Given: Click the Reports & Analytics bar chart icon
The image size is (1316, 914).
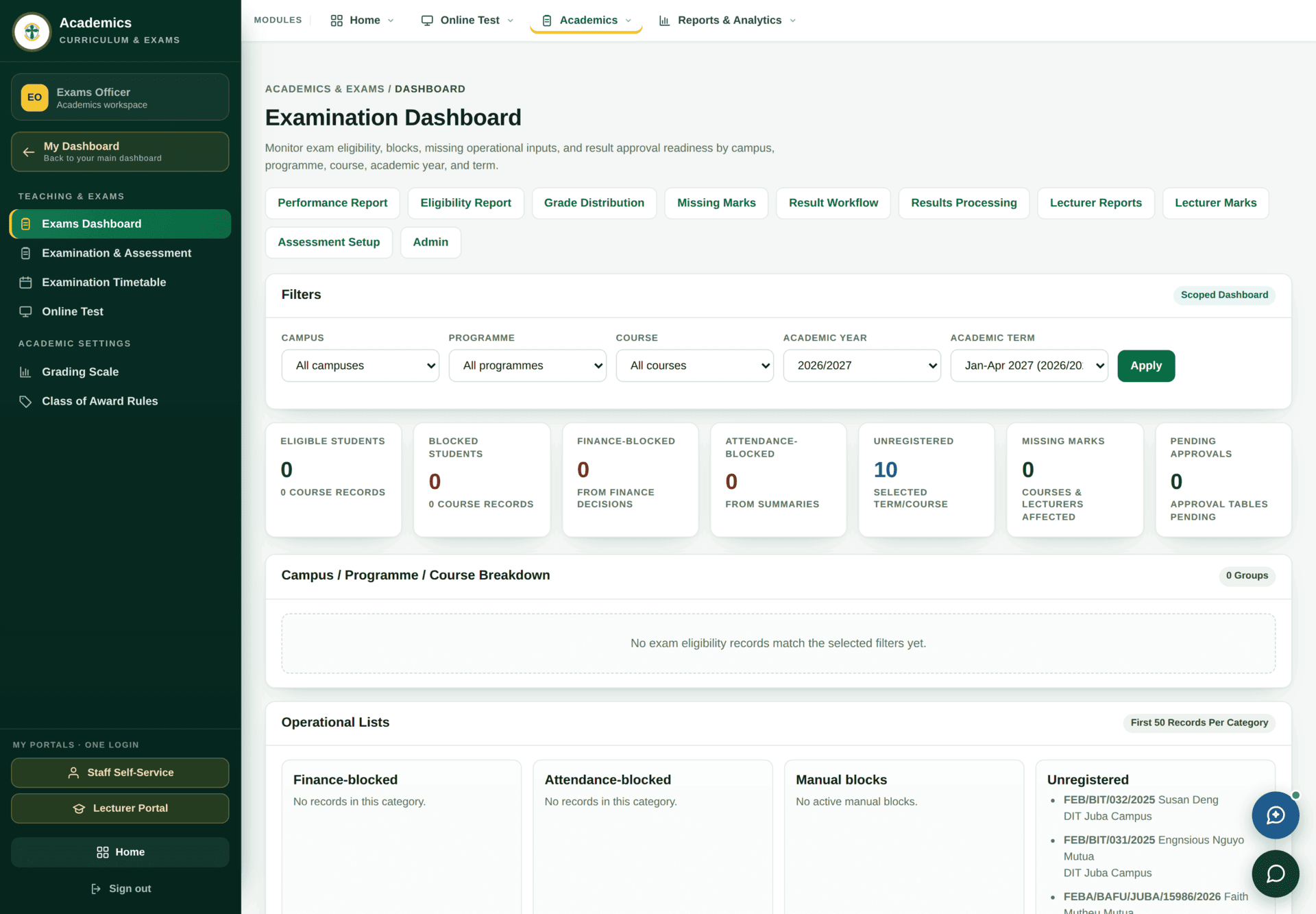Looking at the screenshot, I should (x=664, y=21).
